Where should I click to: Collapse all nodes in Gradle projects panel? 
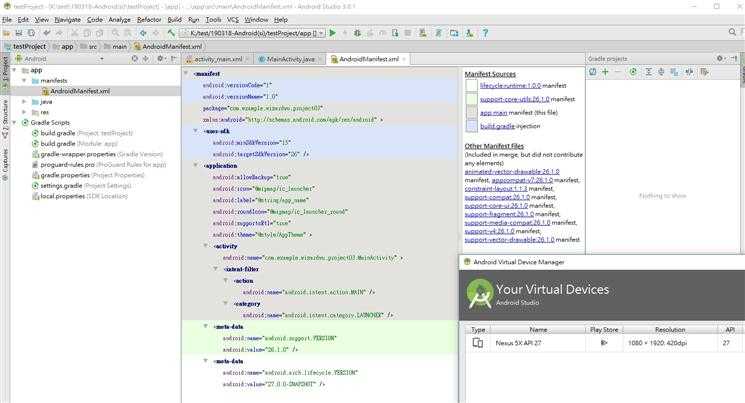(661, 72)
